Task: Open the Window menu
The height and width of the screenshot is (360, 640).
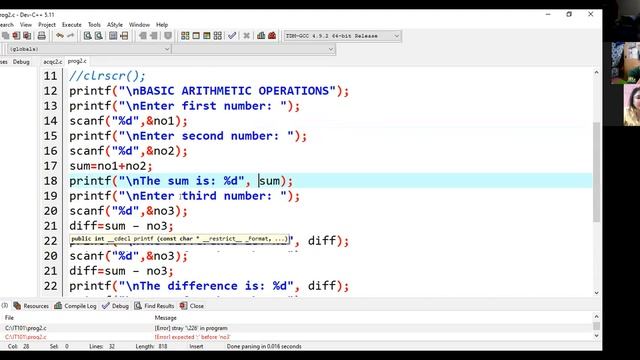Action: point(139,24)
